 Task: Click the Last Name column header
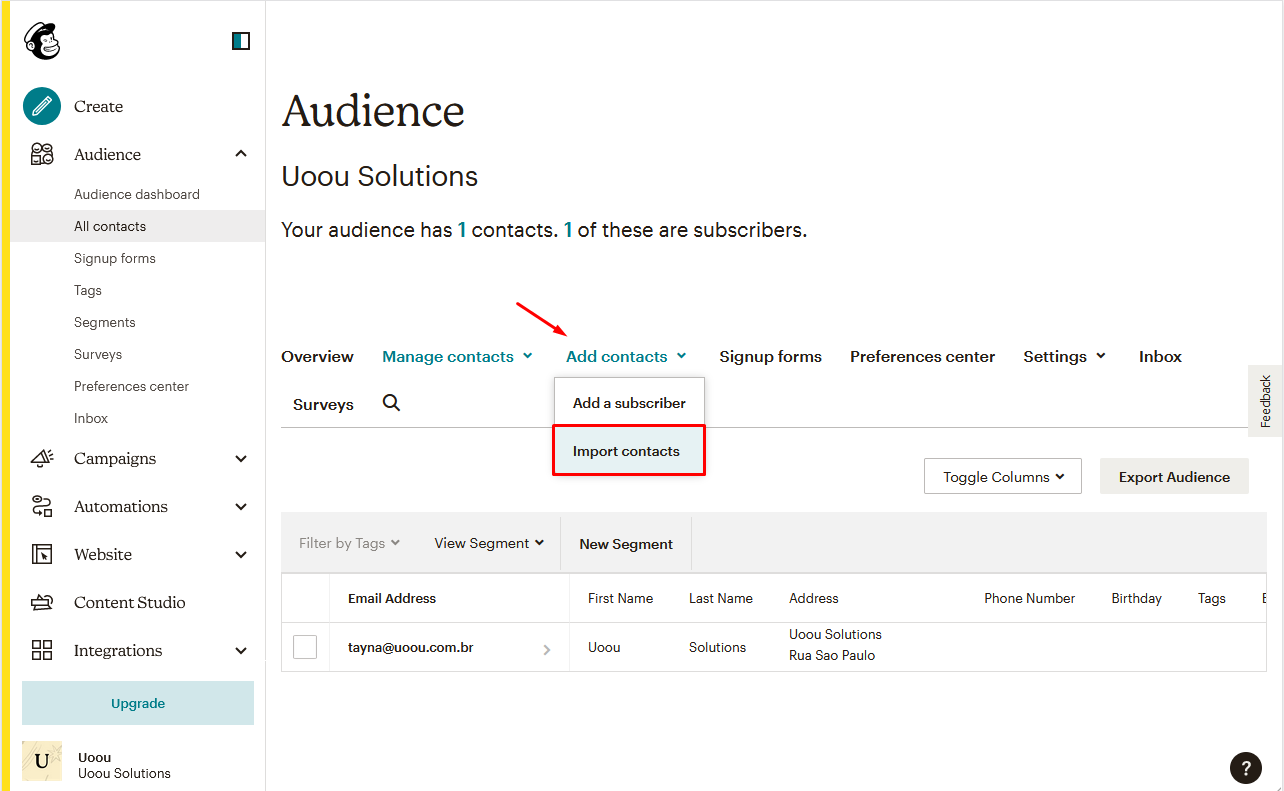(x=721, y=598)
